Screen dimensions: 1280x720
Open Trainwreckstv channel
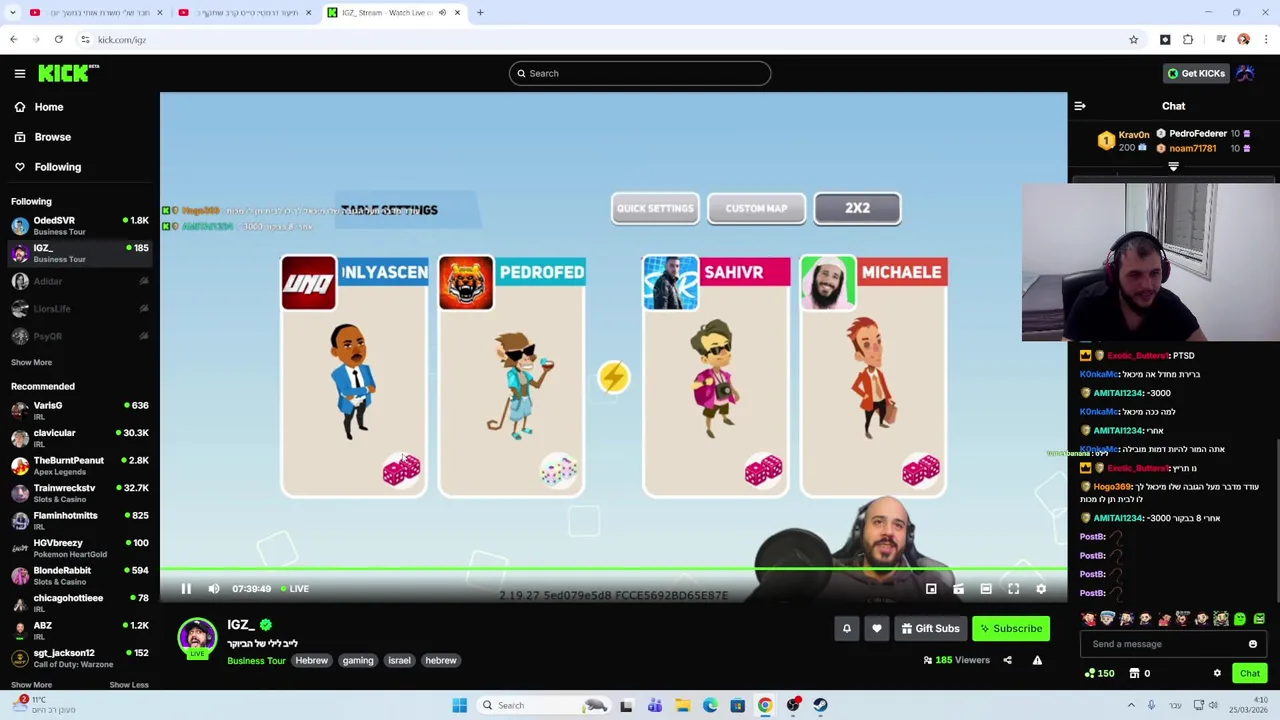click(80, 493)
